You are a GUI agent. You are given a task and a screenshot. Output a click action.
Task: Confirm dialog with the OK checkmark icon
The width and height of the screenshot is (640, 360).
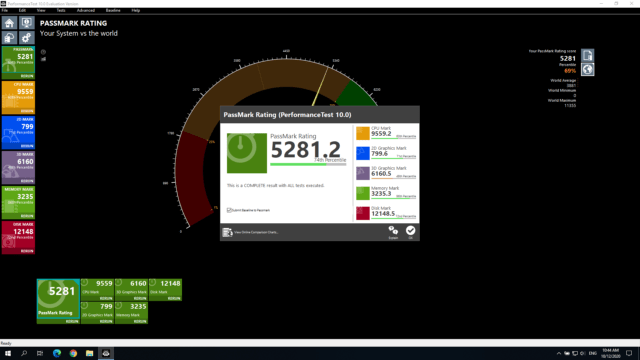click(x=411, y=231)
